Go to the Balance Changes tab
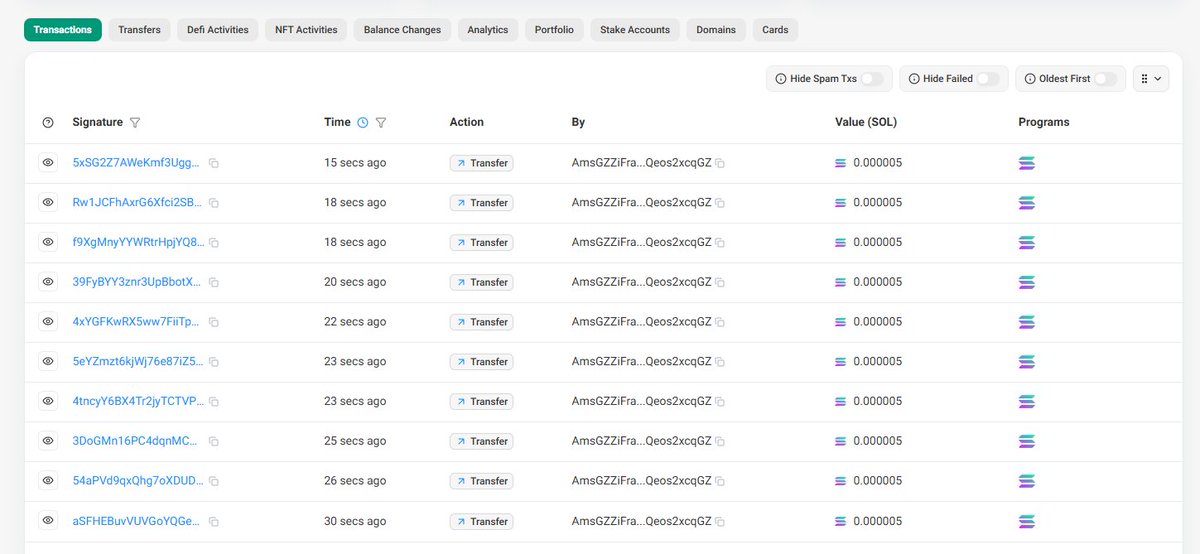 403,30
